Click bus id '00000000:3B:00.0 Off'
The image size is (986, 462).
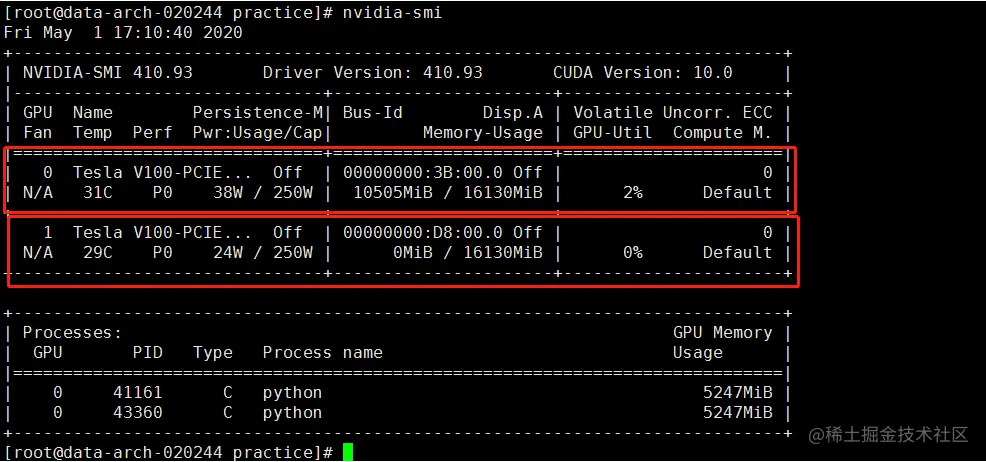[443, 173]
